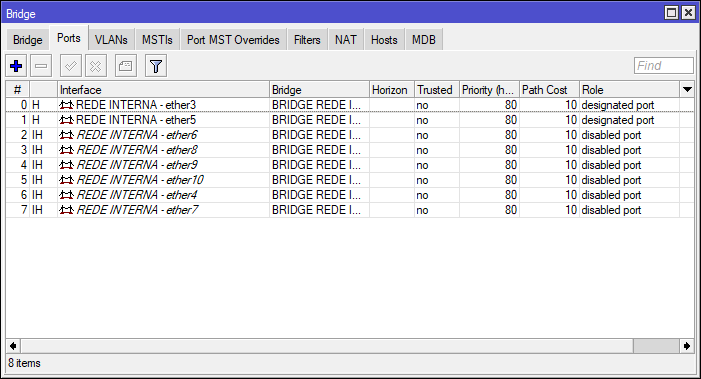Open the Filter funnel button
Image resolution: width=701 pixels, height=379 pixels.
(x=156, y=66)
